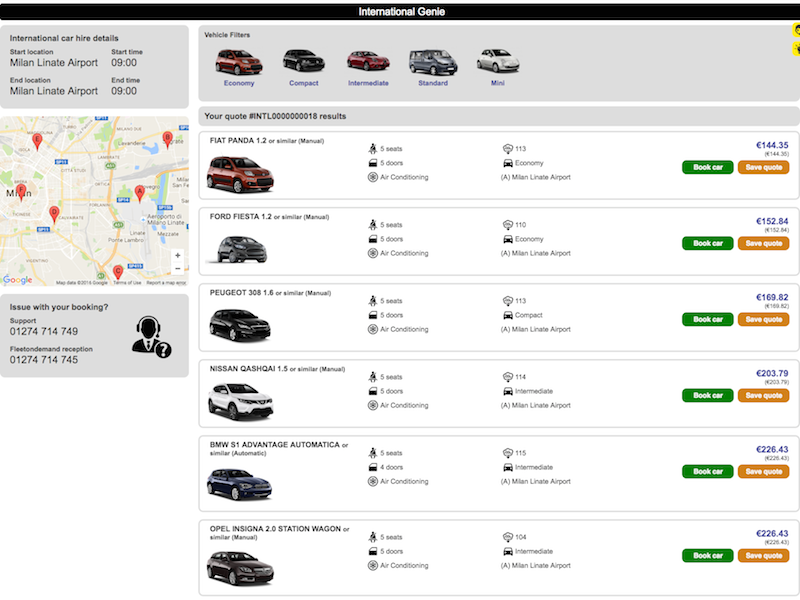Click map marker A near Linate airport
This screenshot has width=800, height=600.
point(140,193)
